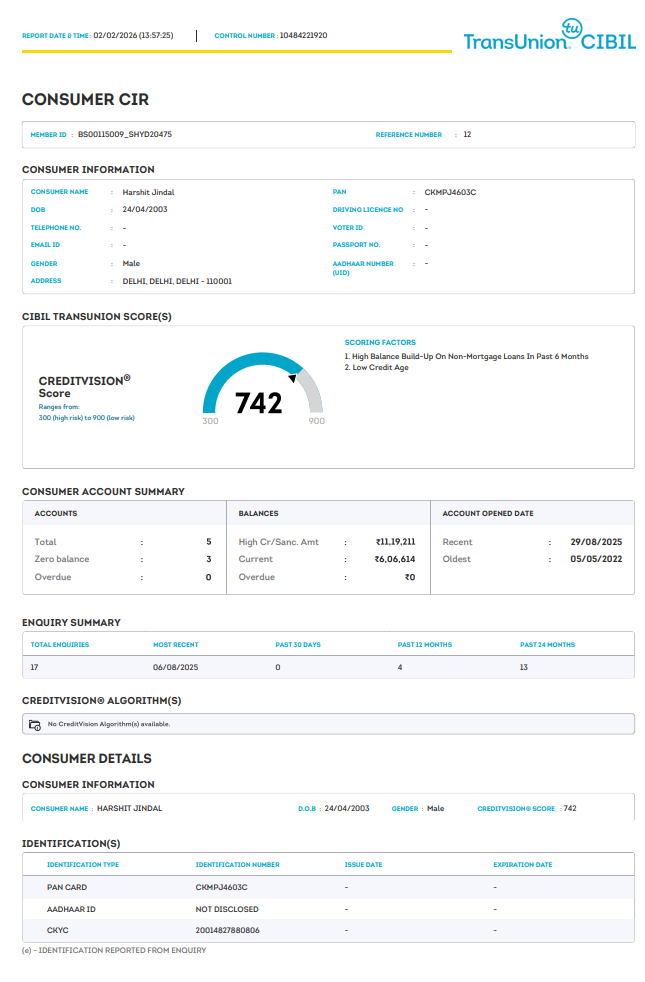
Task: Click the CREDITVISION Score title
Action: point(85,387)
